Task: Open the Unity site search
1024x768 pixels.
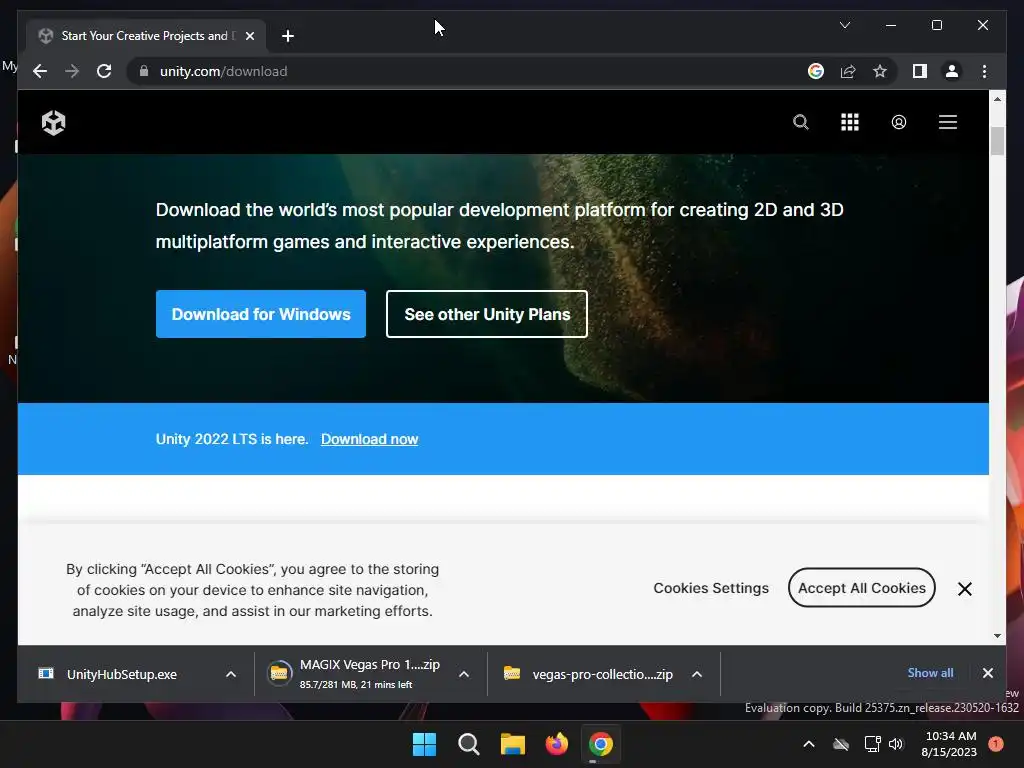Action: click(x=801, y=122)
